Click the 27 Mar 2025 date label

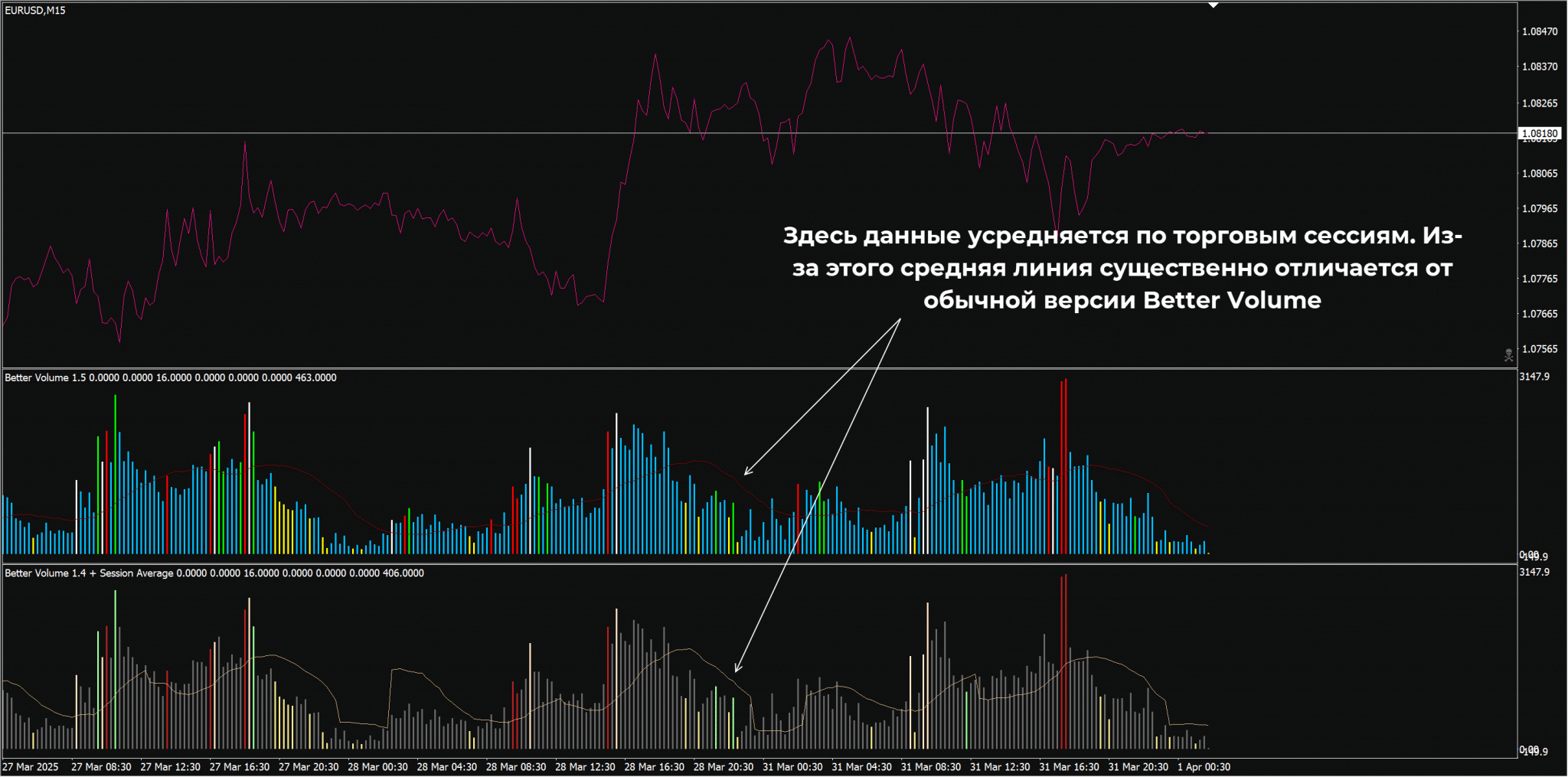[x=31, y=767]
